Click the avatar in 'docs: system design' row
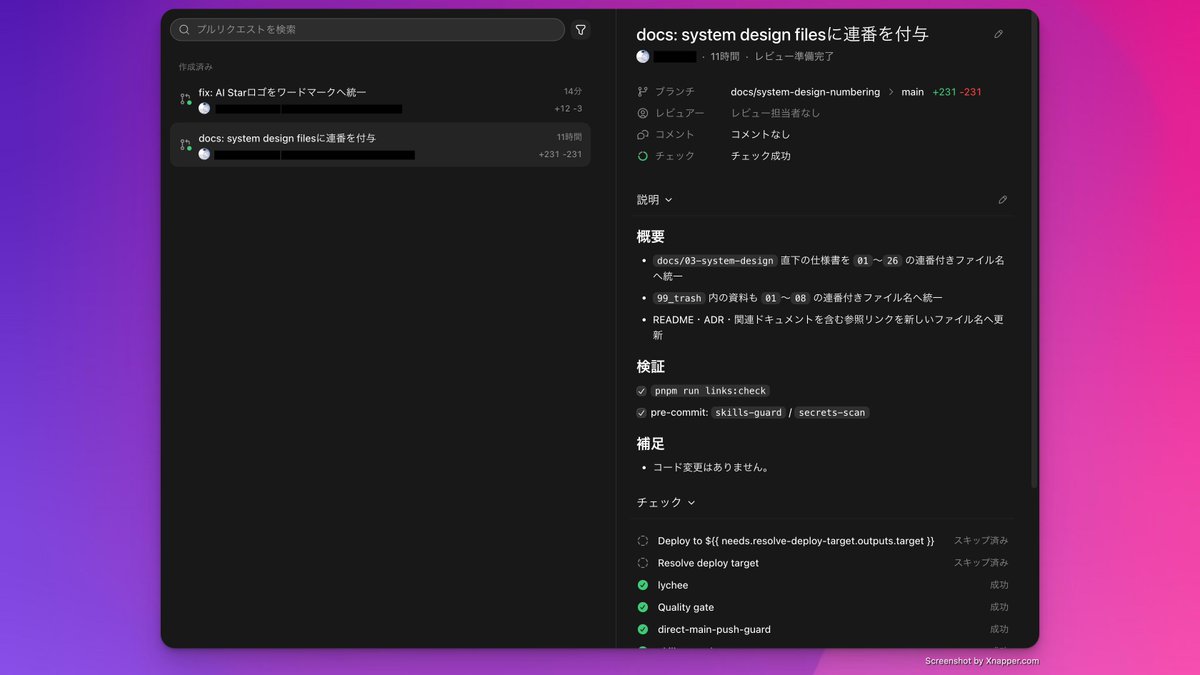1200x675 pixels. (x=204, y=155)
